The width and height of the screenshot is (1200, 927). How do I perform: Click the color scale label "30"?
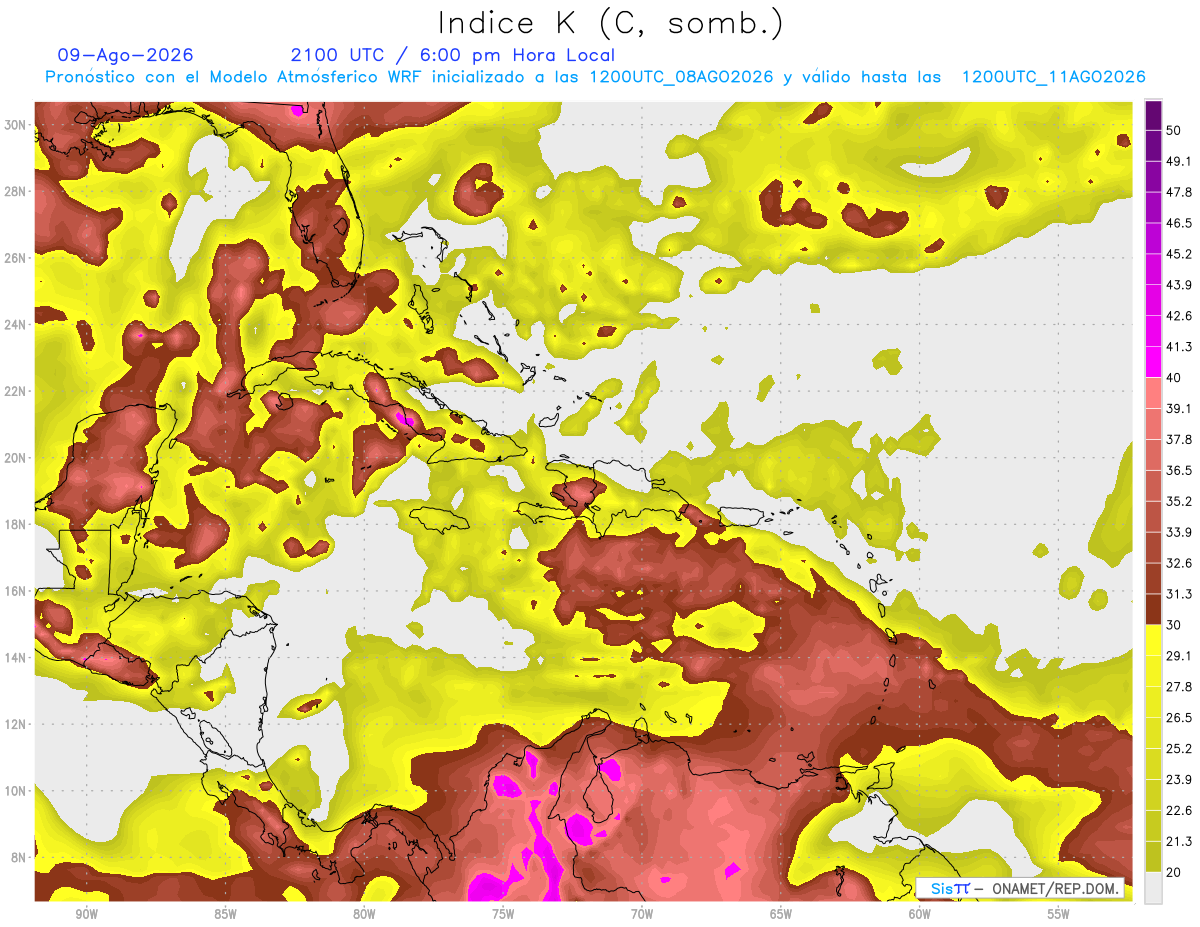1174,625
